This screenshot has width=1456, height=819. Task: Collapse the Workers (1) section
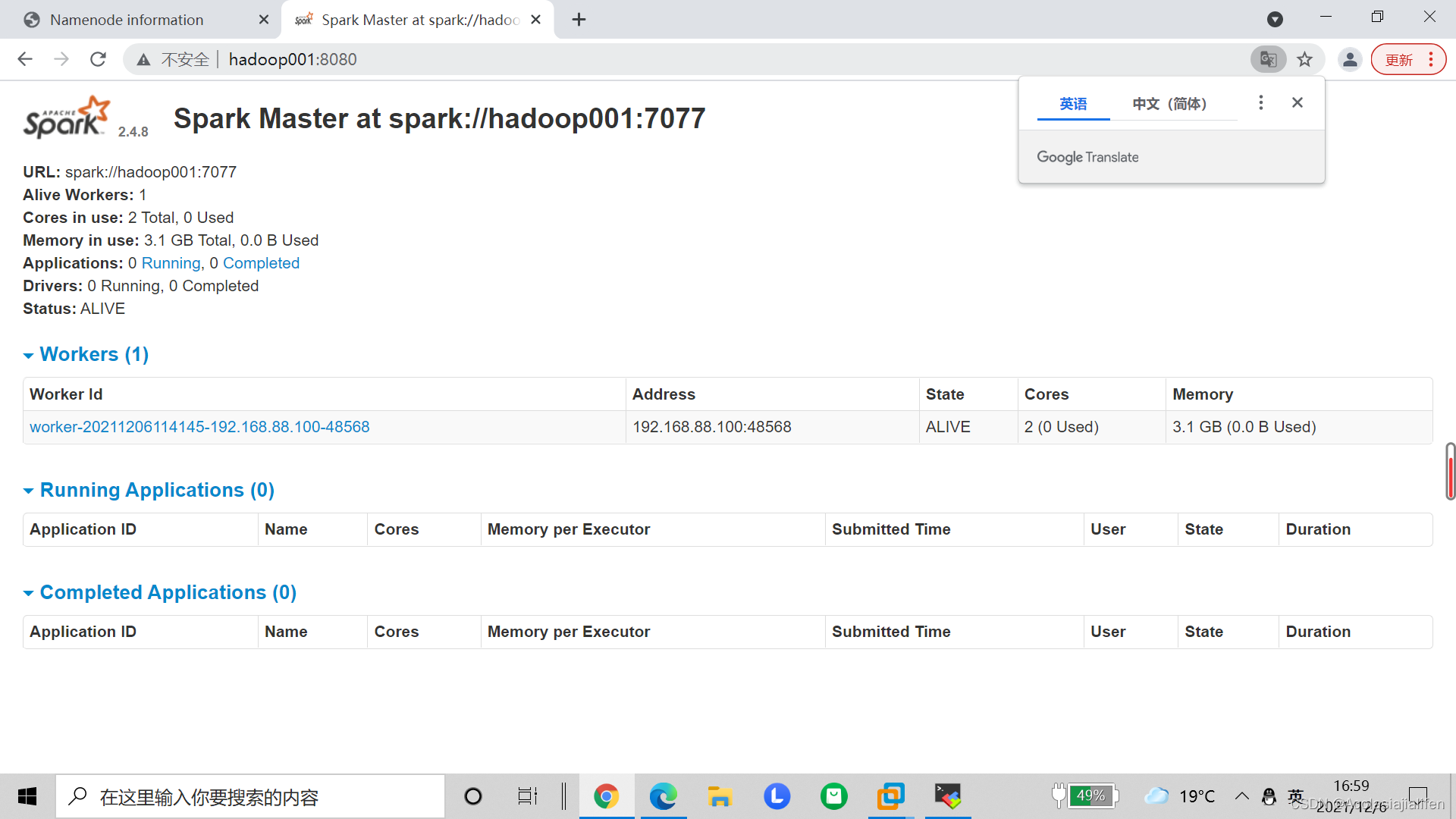tap(86, 354)
